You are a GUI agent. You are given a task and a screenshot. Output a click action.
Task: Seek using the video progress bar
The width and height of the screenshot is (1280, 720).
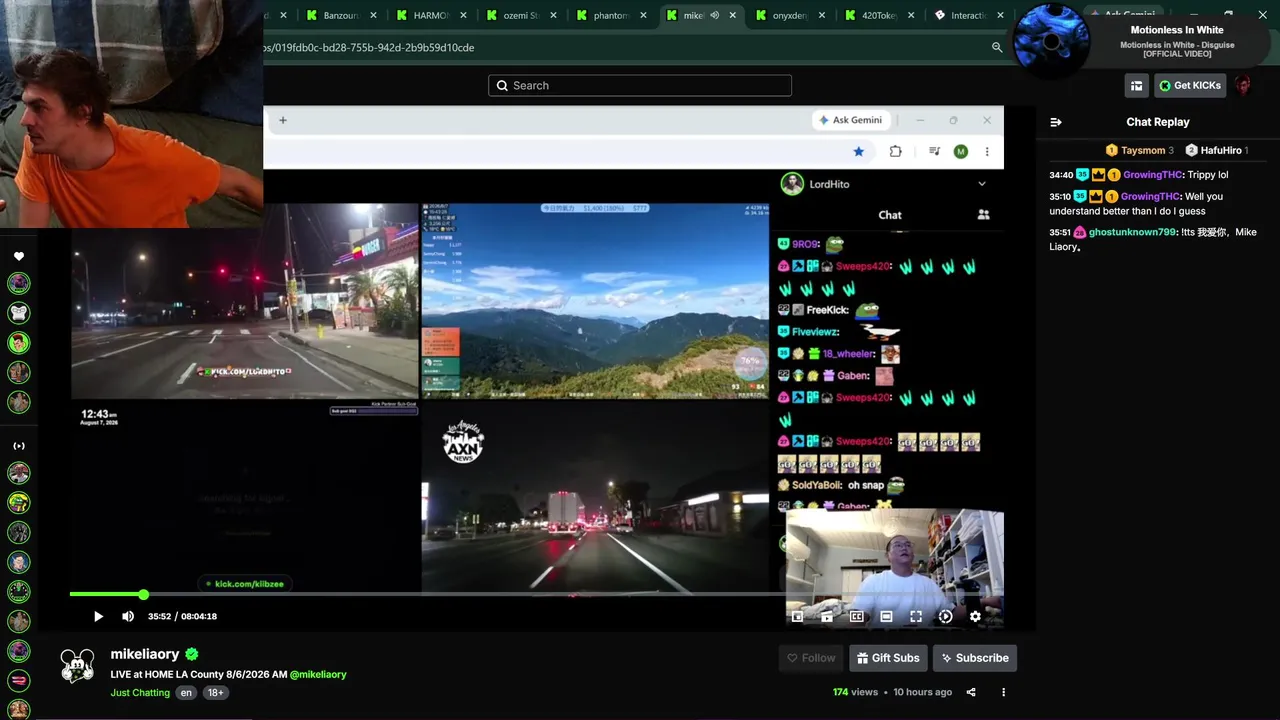click(536, 594)
